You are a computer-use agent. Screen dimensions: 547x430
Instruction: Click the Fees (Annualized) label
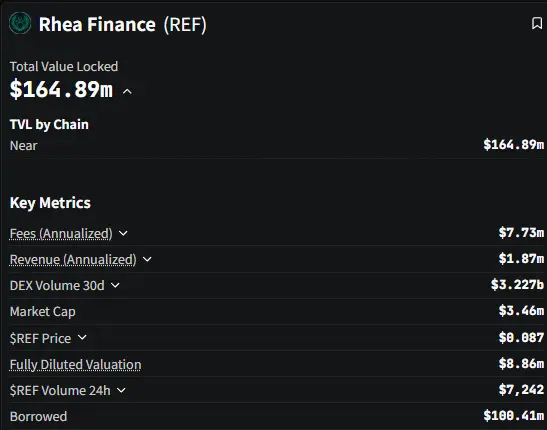tap(61, 233)
